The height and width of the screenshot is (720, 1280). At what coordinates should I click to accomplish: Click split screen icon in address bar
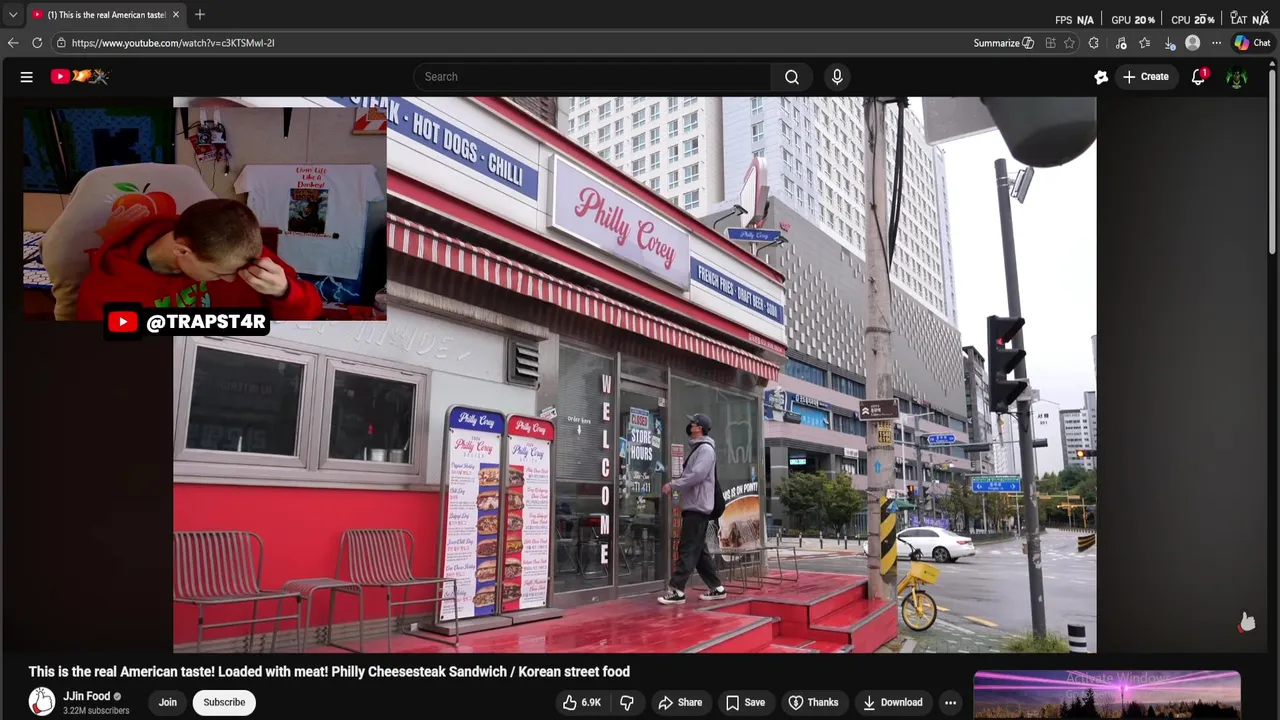[x=1050, y=43]
